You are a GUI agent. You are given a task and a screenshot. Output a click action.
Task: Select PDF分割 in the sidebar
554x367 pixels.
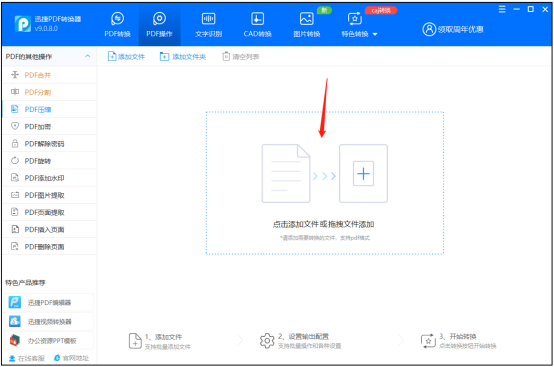point(49,92)
